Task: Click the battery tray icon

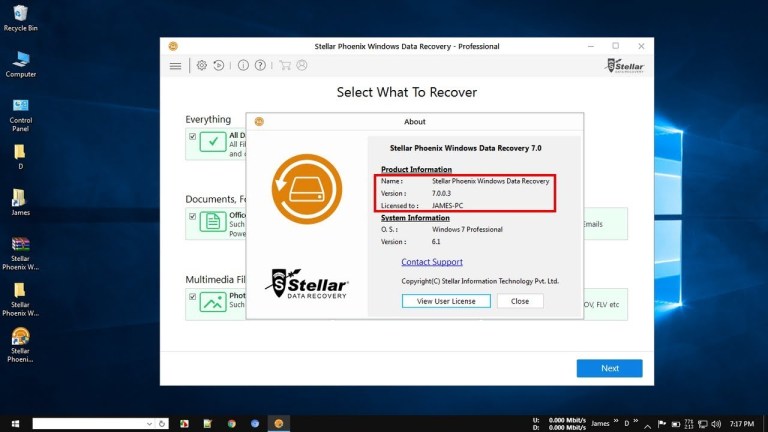Action: (675, 424)
